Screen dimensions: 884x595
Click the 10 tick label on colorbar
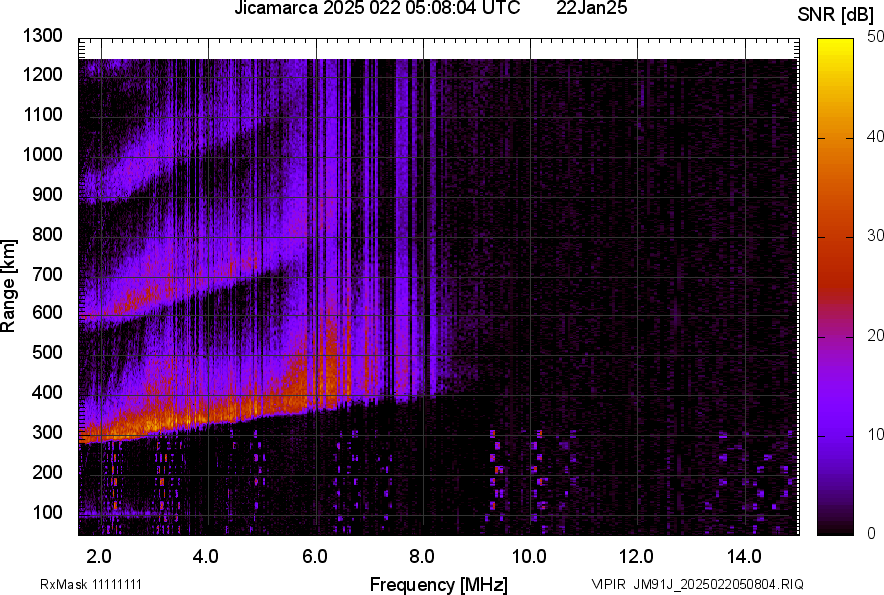pyautogui.click(x=875, y=435)
